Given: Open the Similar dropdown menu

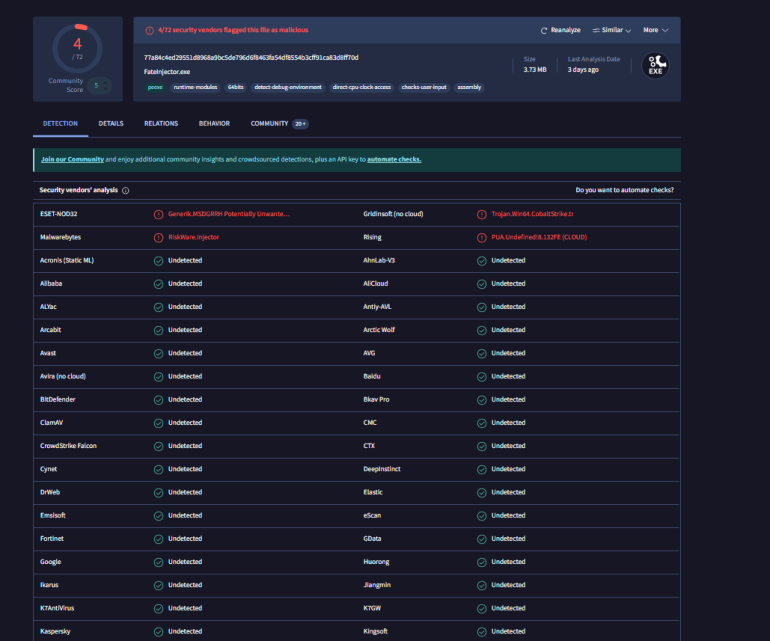Looking at the screenshot, I should pos(611,30).
